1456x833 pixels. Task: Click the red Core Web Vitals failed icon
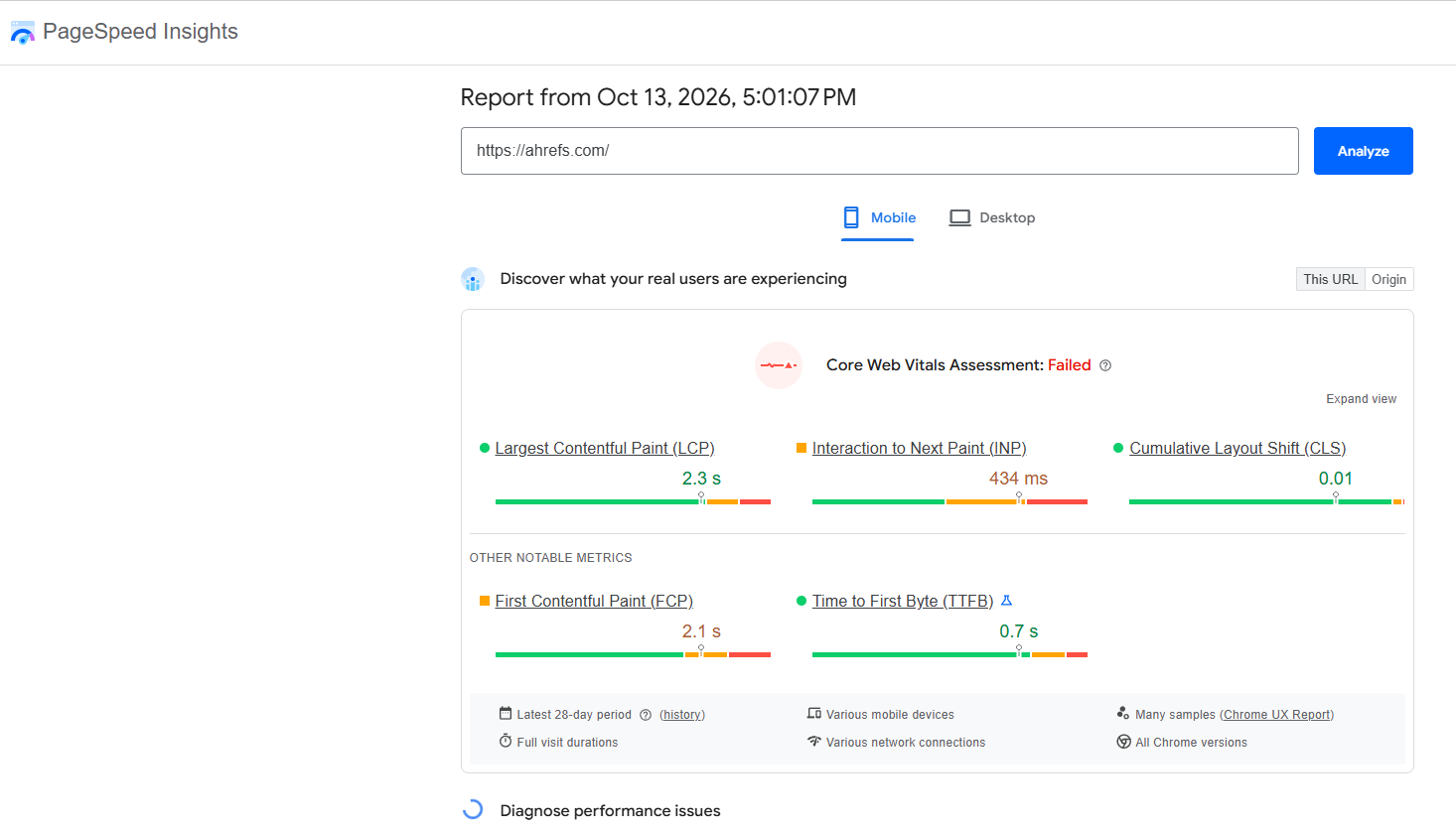pos(779,365)
